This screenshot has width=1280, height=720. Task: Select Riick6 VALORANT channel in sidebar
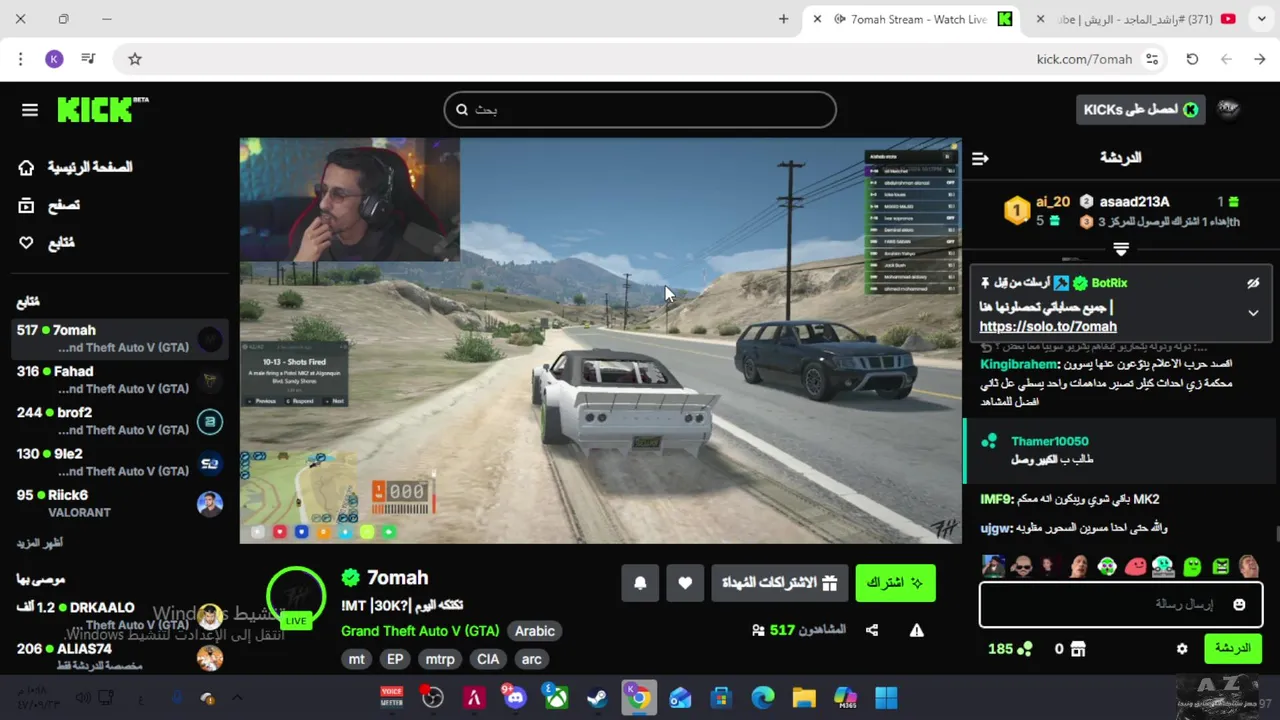[x=120, y=503]
